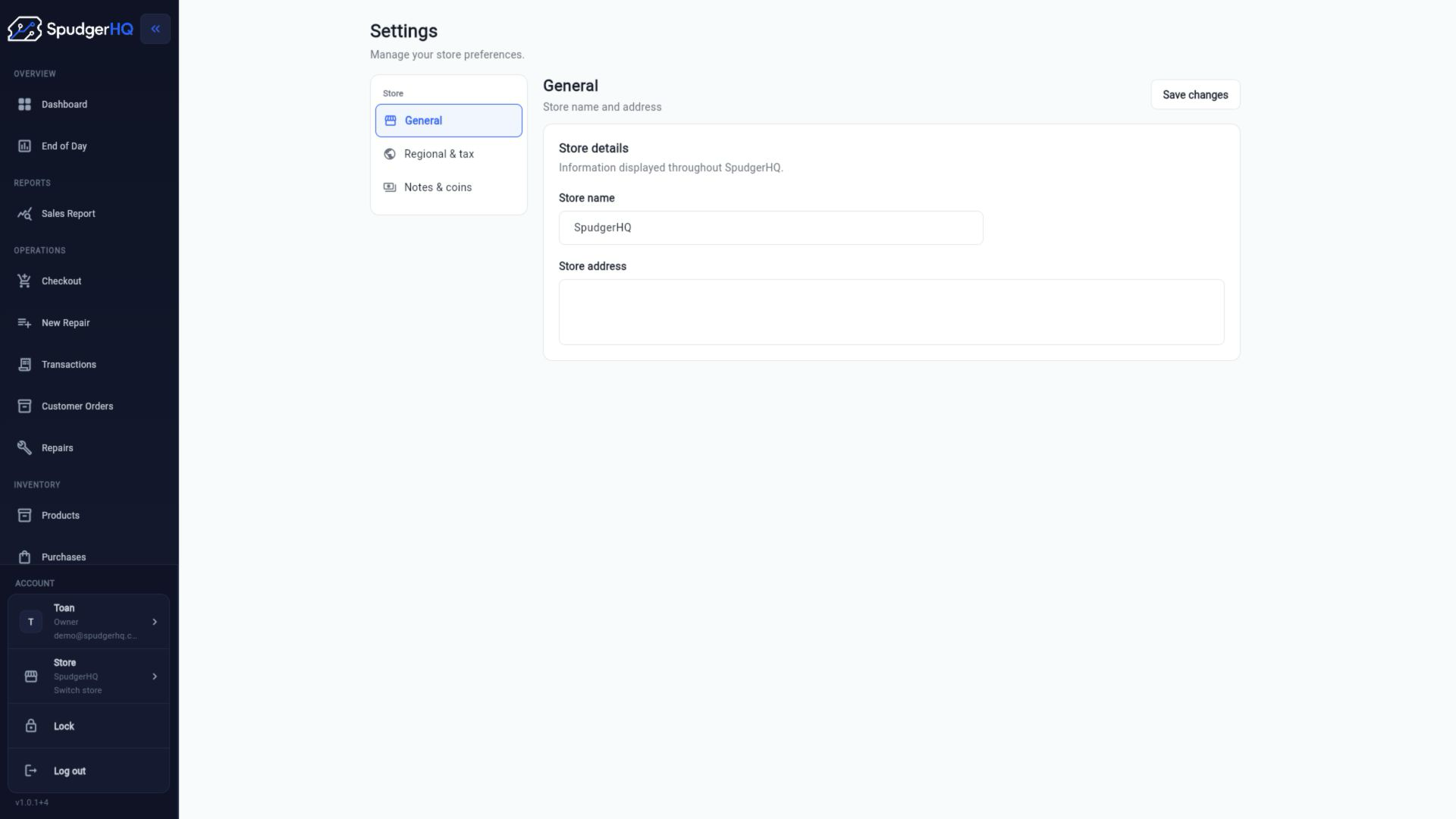Open the Repairs list
1456x819 pixels.
click(x=89, y=448)
